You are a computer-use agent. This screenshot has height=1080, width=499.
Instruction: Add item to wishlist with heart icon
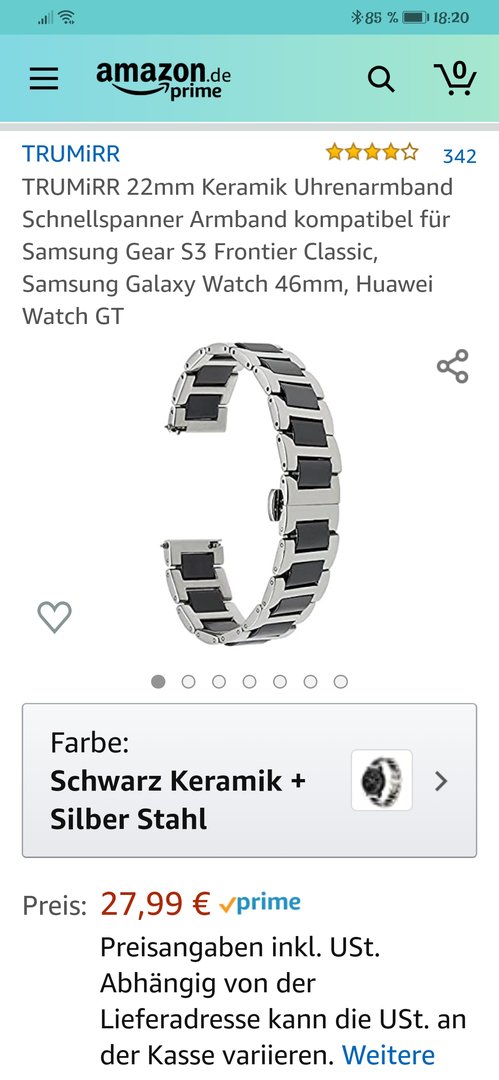click(54, 616)
